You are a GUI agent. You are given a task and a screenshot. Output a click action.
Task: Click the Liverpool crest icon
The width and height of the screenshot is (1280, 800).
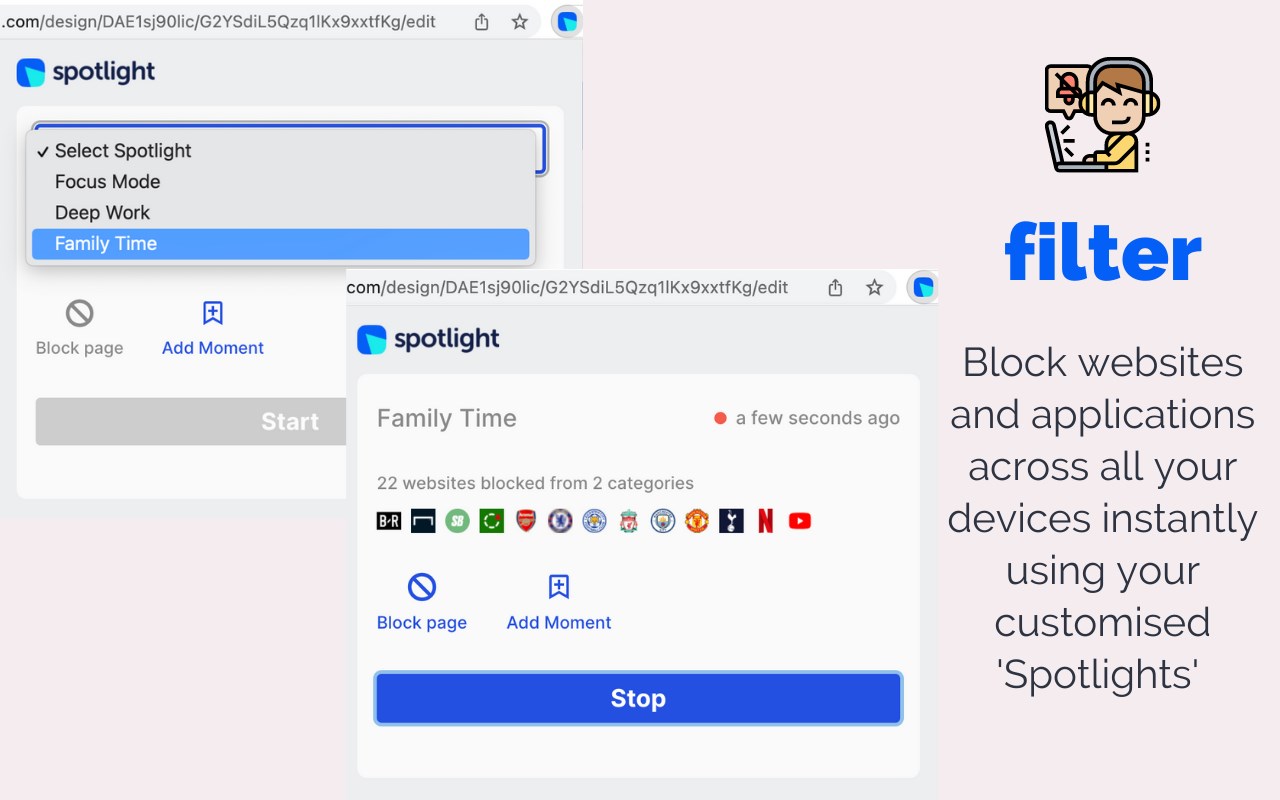pyautogui.click(x=628, y=521)
